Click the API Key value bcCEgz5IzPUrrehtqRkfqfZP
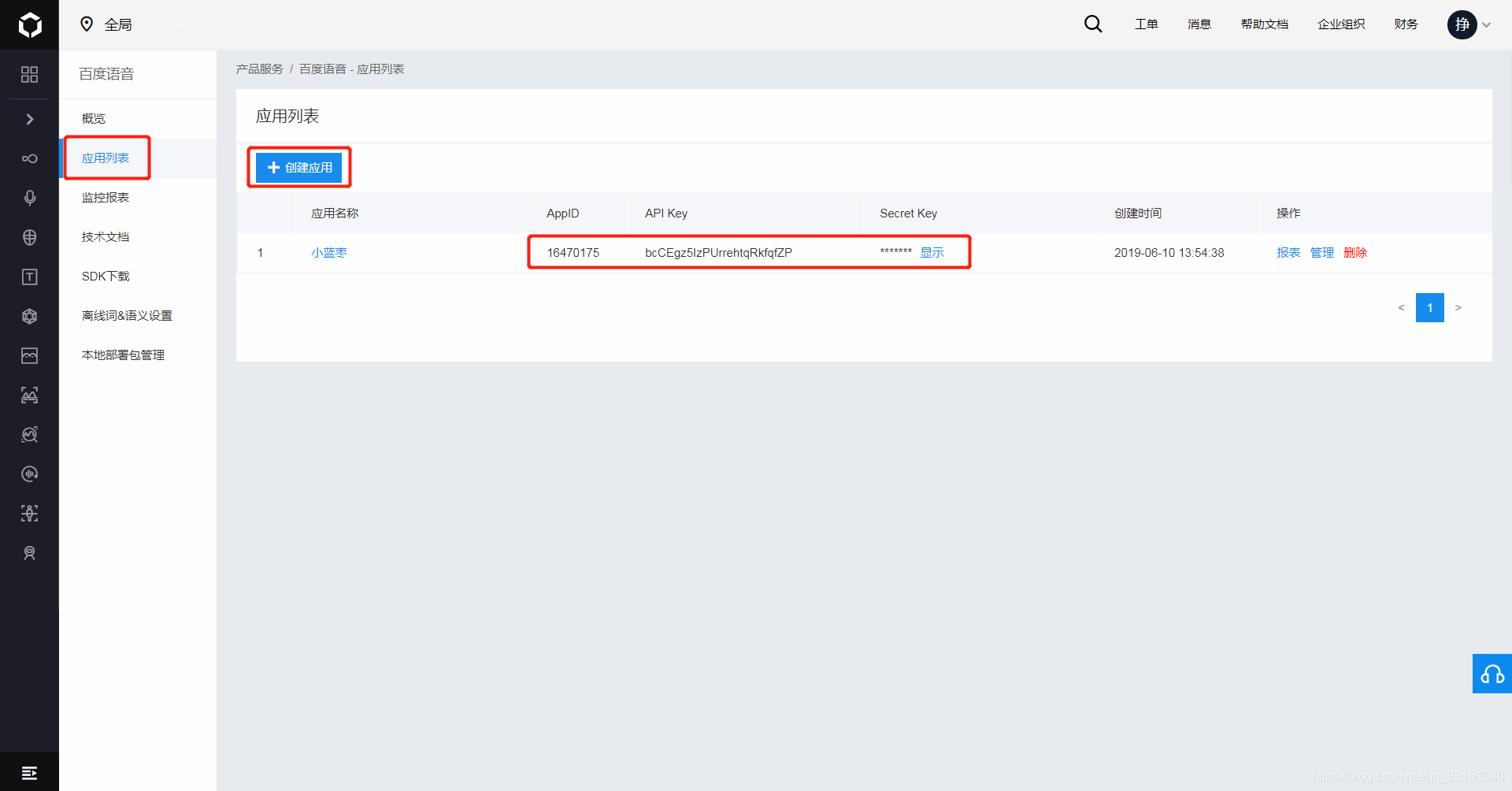1512x791 pixels. pos(718,253)
